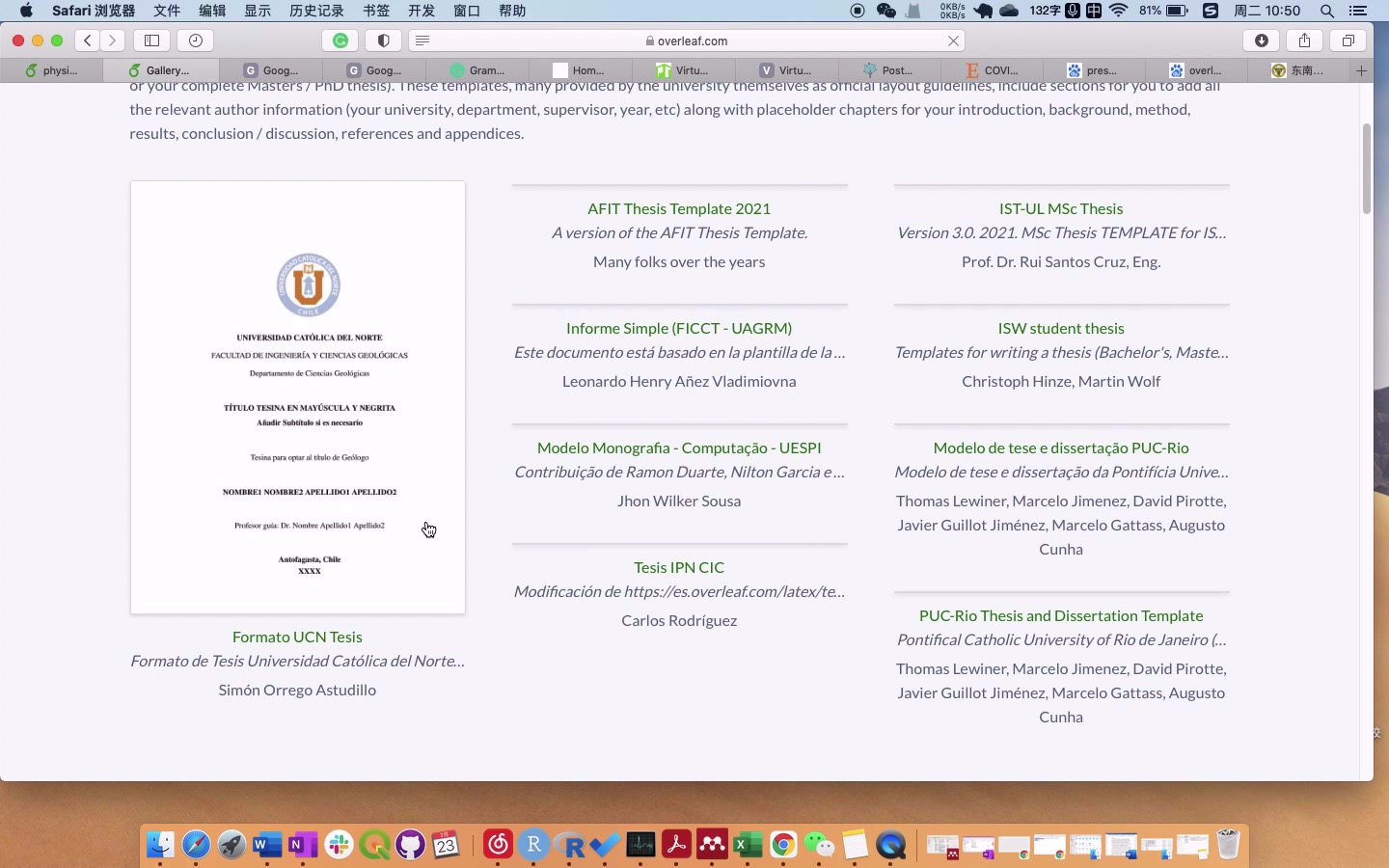Open the history clock toolbar button
Image resolution: width=1389 pixels, height=868 pixels.
click(x=196, y=41)
